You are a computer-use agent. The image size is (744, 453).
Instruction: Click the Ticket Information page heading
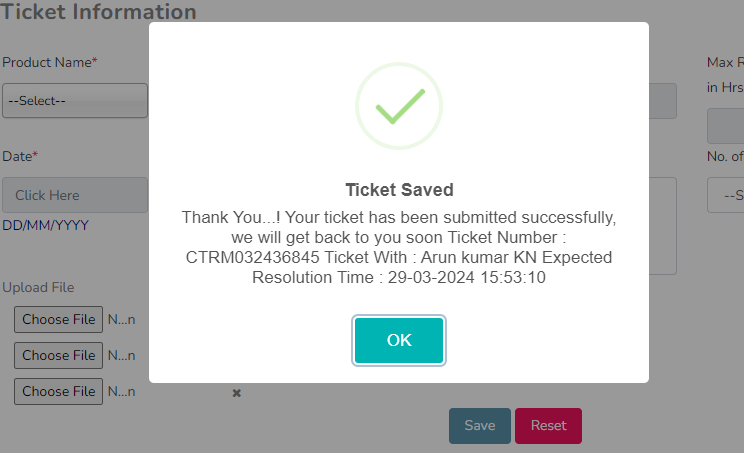tap(98, 11)
